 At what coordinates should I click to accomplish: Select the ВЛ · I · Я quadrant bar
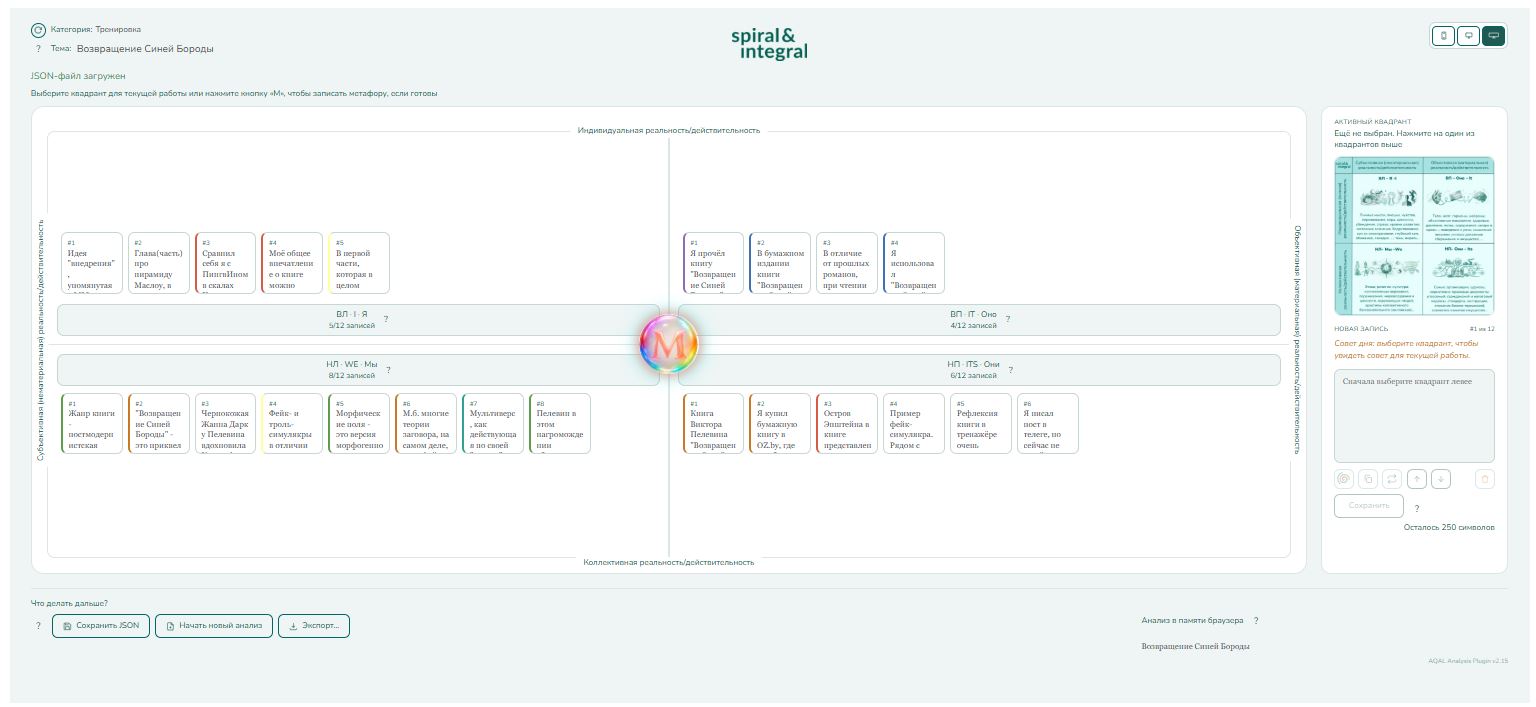358,320
